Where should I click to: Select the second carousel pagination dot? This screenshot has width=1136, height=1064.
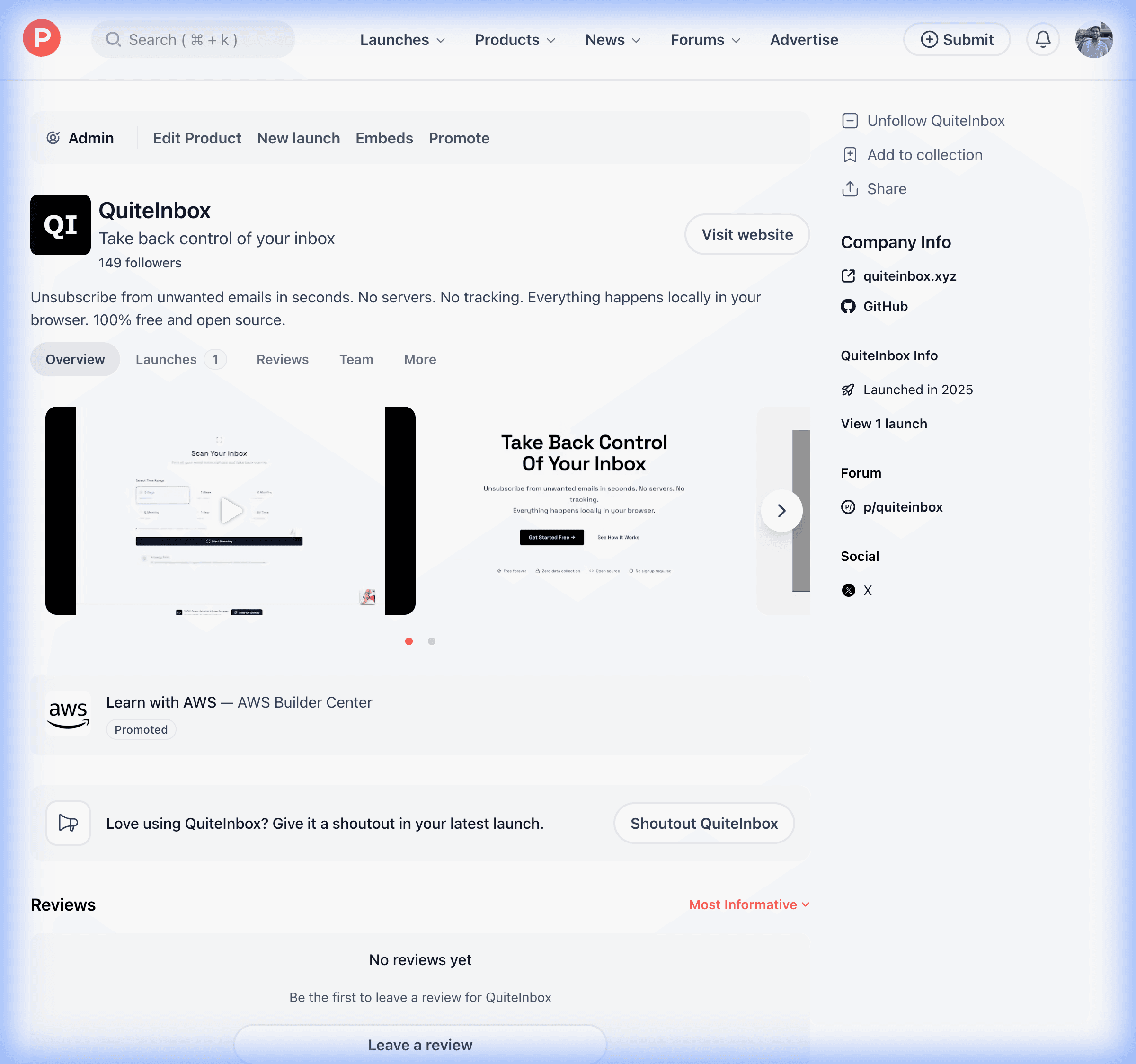click(x=431, y=641)
